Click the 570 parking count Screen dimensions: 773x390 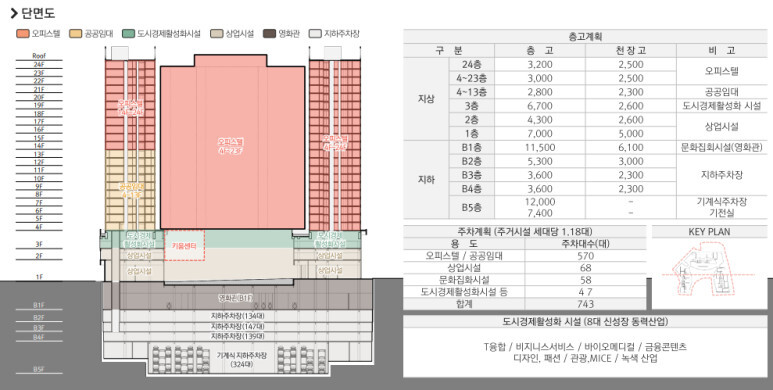click(x=585, y=256)
